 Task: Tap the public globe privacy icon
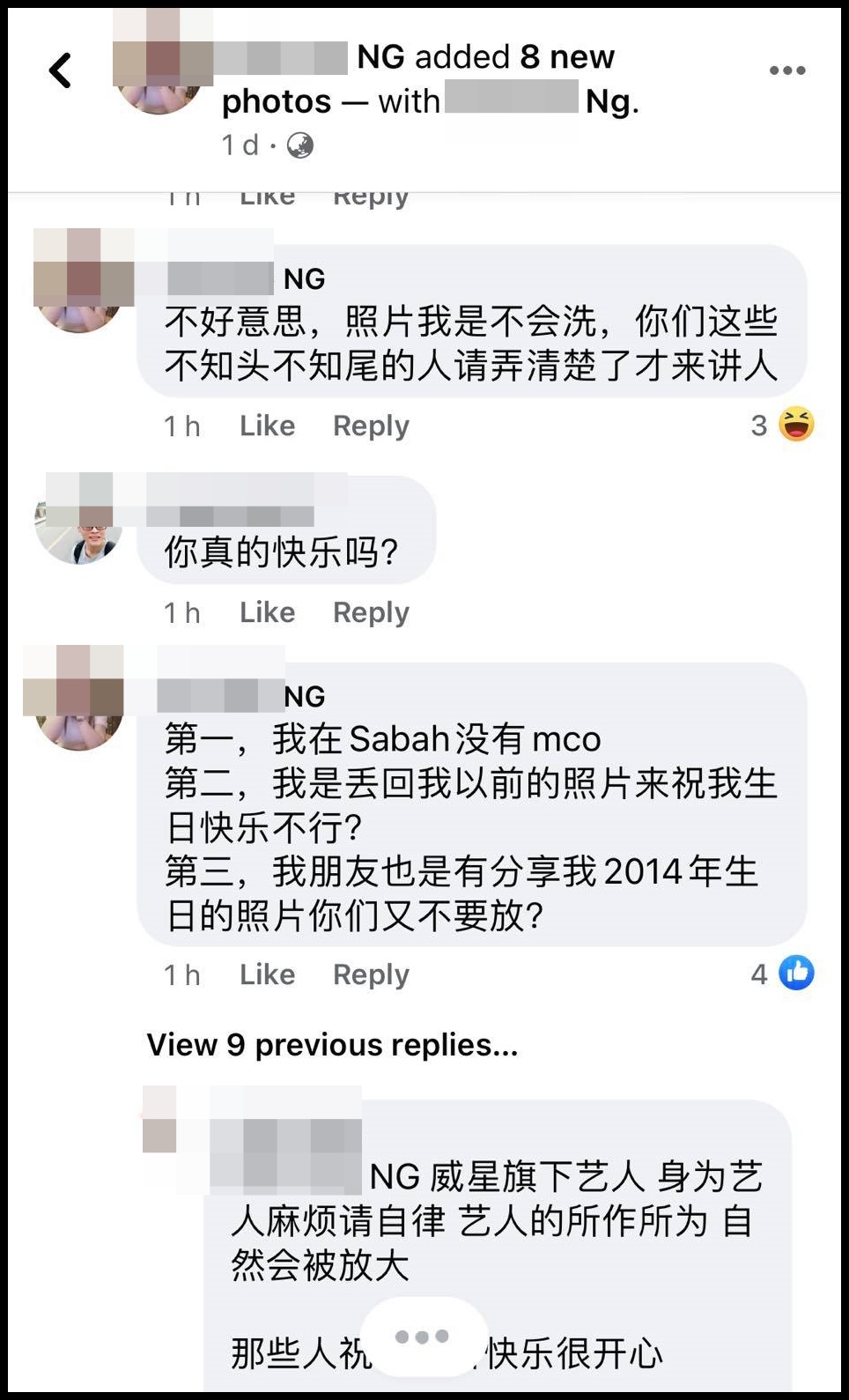click(x=299, y=144)
